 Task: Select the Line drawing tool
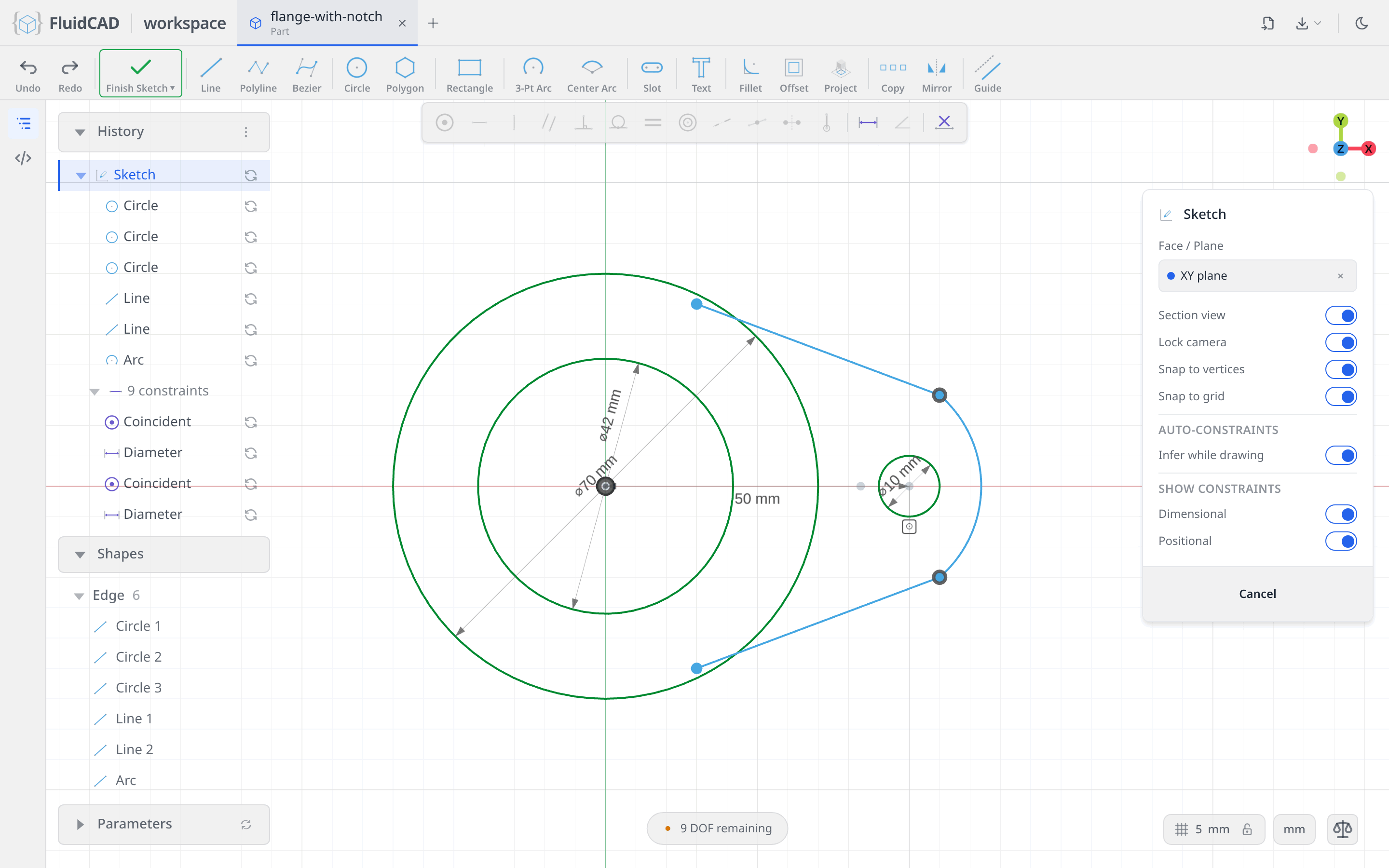(x=211, y=75)
